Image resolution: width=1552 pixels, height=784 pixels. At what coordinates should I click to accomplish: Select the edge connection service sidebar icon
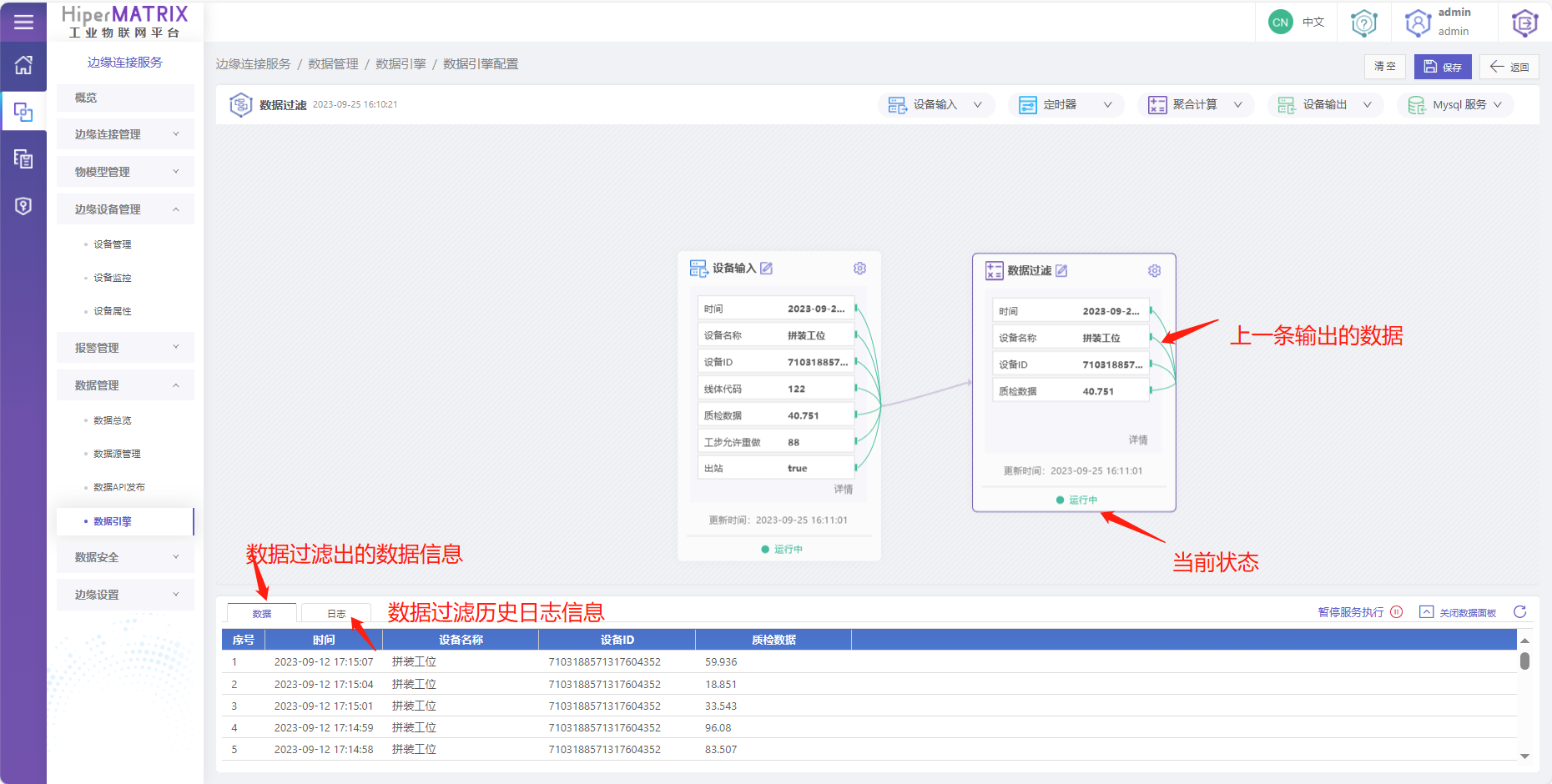(x=23, y=112)
